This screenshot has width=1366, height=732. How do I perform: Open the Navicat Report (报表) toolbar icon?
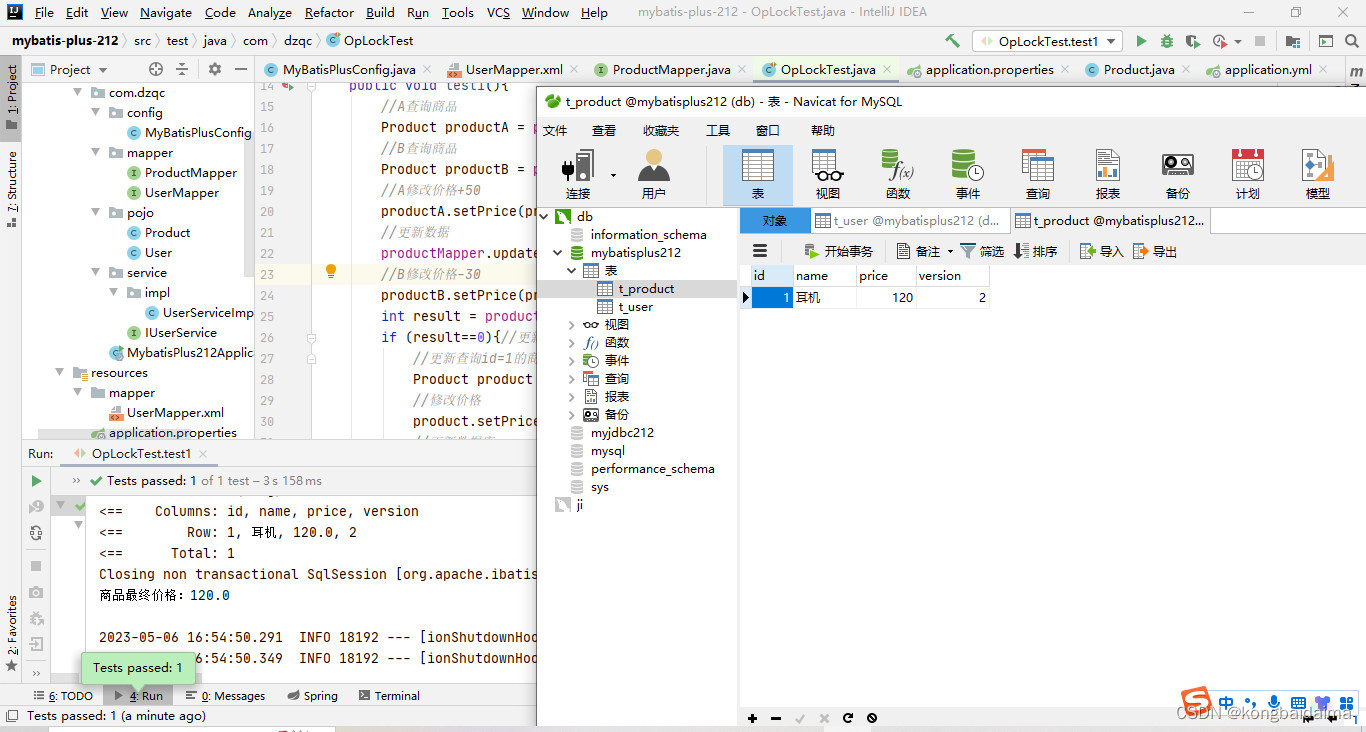[x=1107, y=174]
